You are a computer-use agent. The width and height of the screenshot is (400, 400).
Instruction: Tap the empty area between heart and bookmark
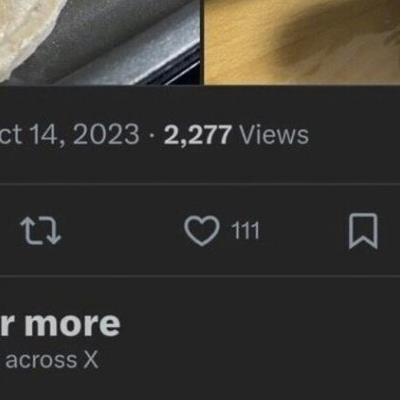point(304,231)
